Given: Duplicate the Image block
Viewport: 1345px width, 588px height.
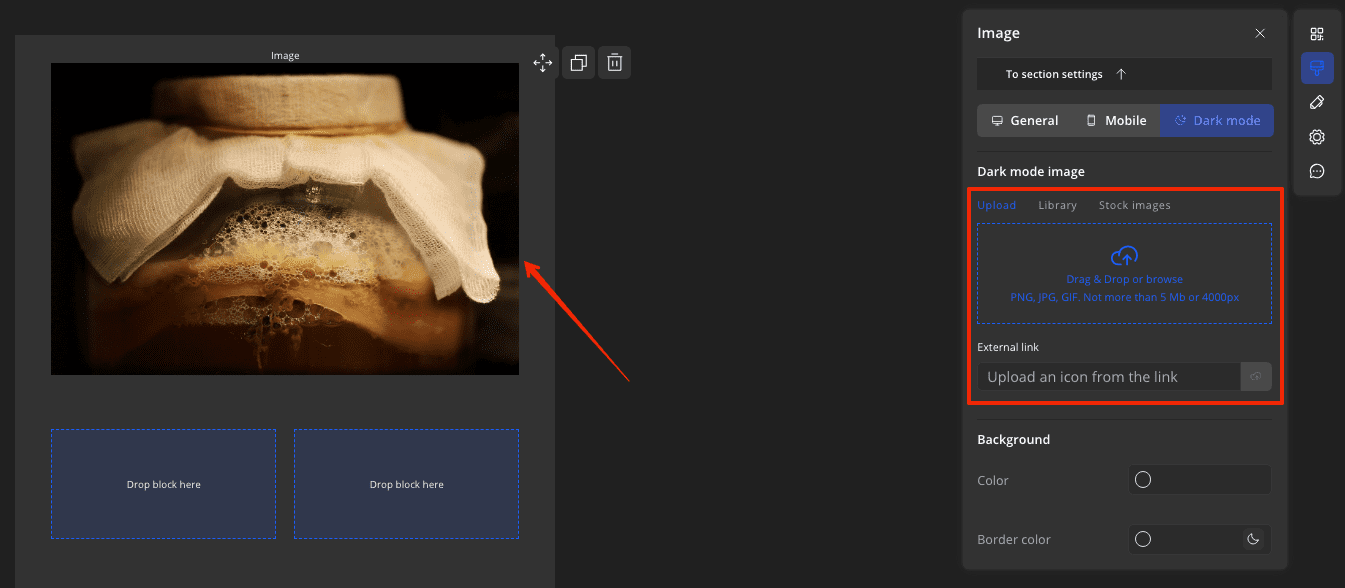Looking at the screenshot, I should click(x=578, y=63).
